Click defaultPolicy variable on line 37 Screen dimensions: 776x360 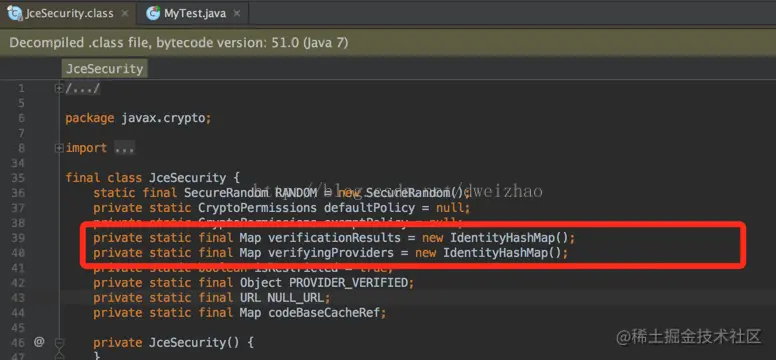(x=369, y=207)
